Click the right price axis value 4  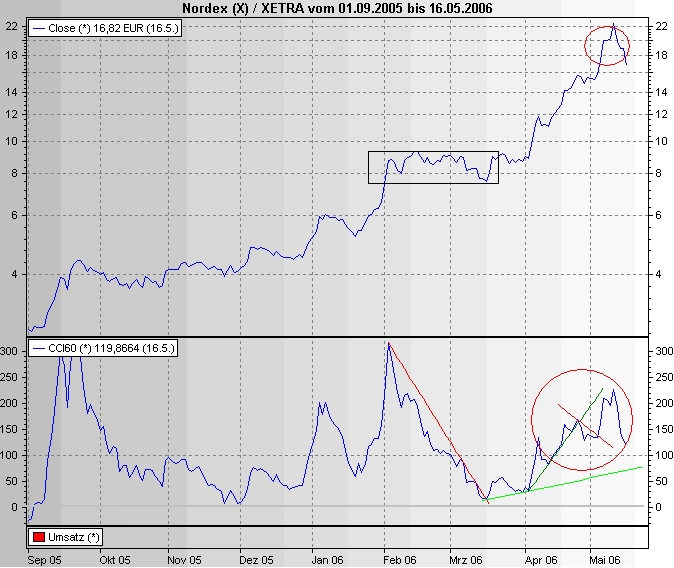click(x=658, y=274)
